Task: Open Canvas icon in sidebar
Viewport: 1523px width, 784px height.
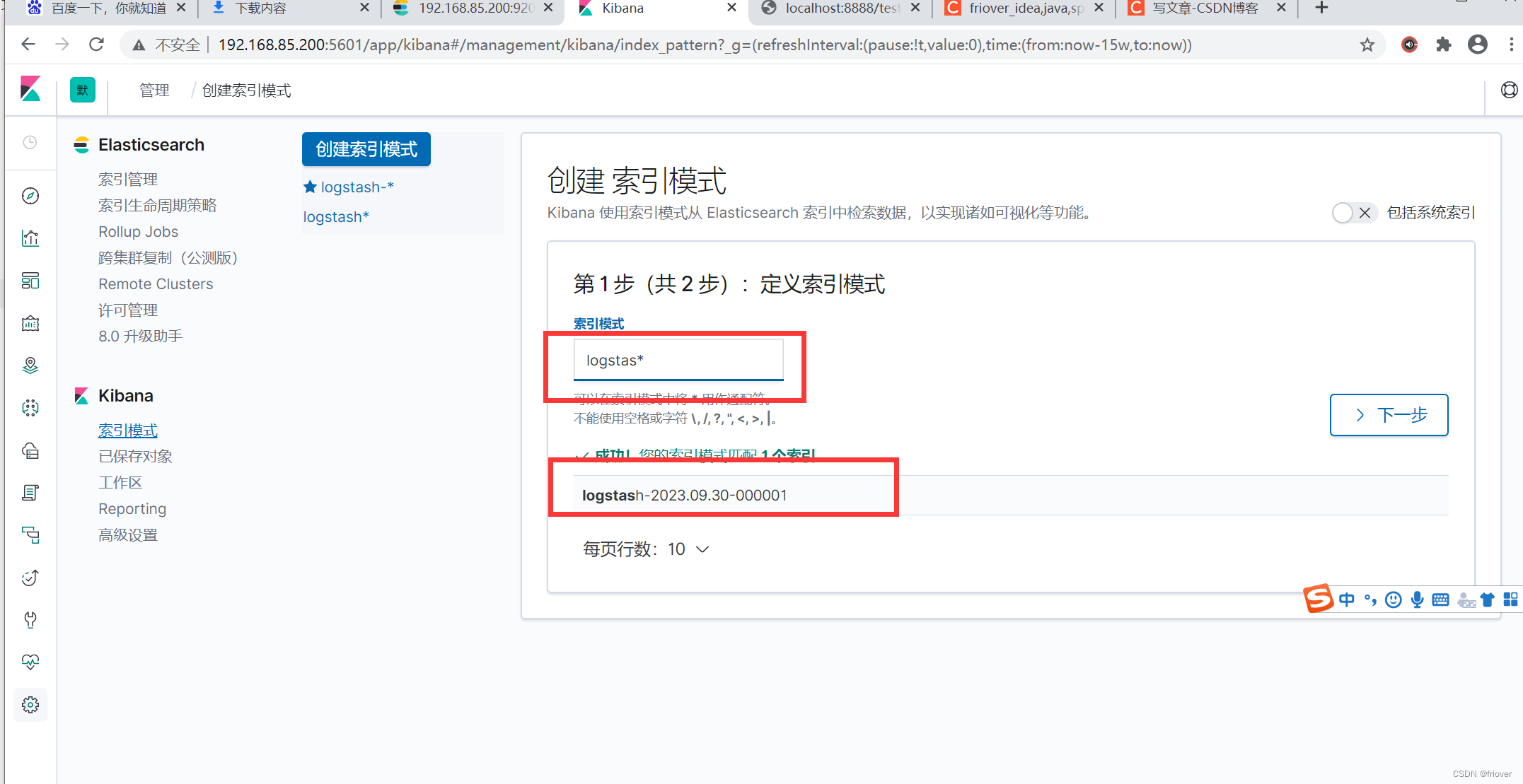Action: coord(30,323)
